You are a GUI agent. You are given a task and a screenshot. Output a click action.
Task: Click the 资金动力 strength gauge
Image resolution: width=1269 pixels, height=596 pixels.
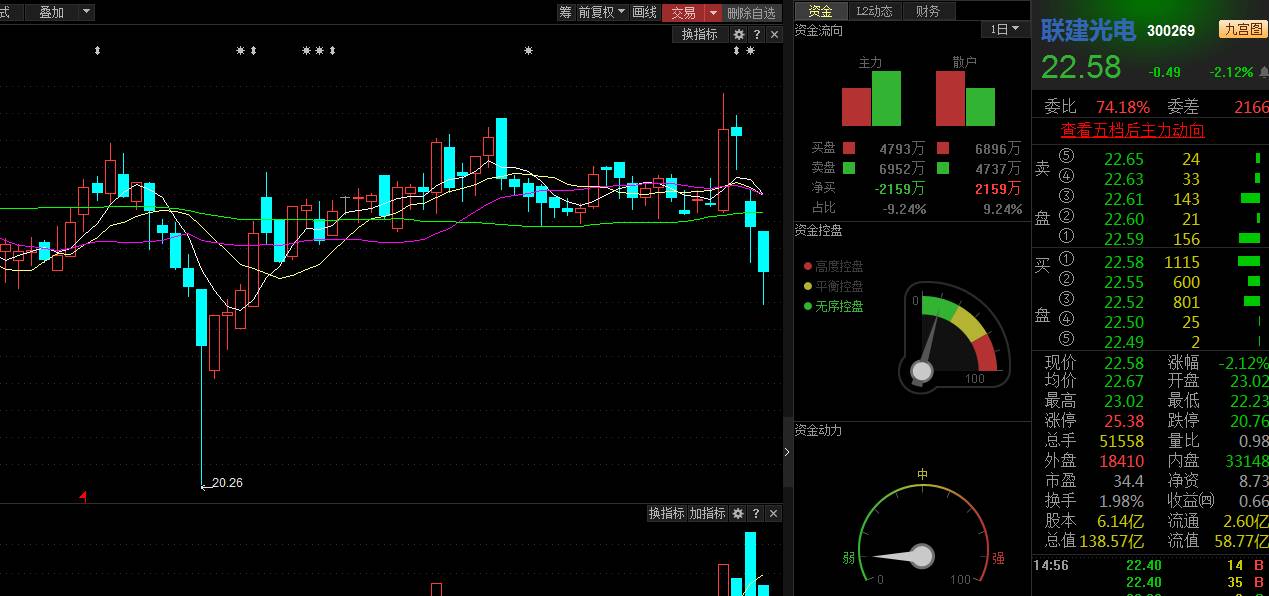(922, 535)
